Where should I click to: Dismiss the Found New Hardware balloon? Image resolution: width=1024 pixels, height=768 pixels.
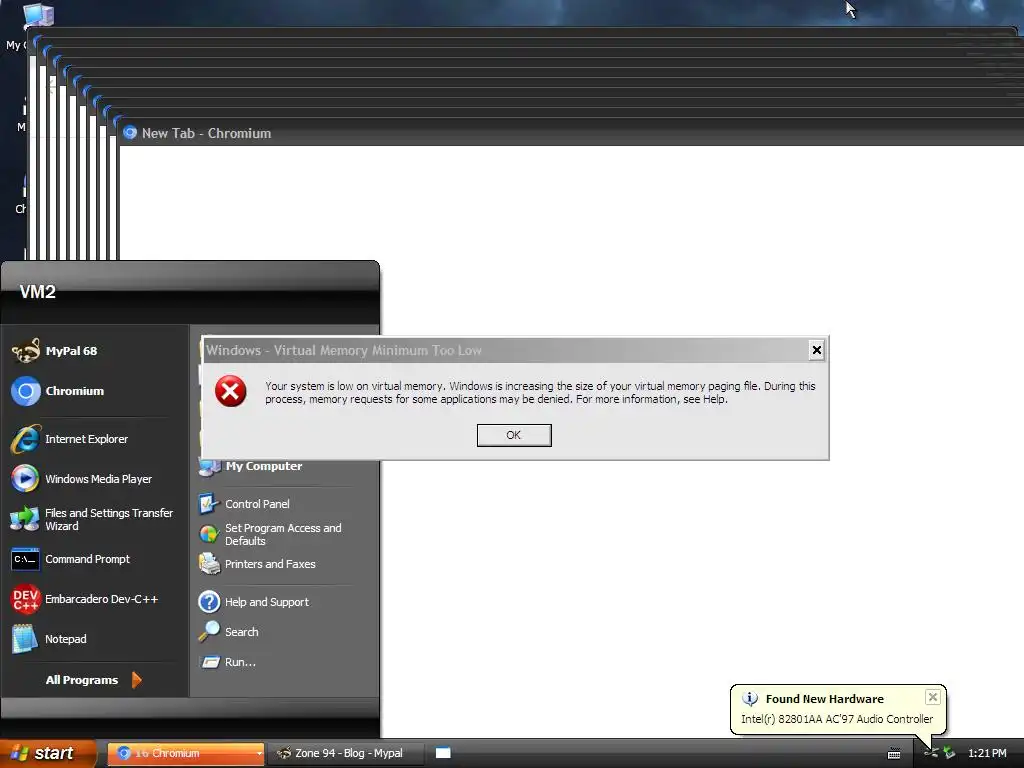pos(933,697)
